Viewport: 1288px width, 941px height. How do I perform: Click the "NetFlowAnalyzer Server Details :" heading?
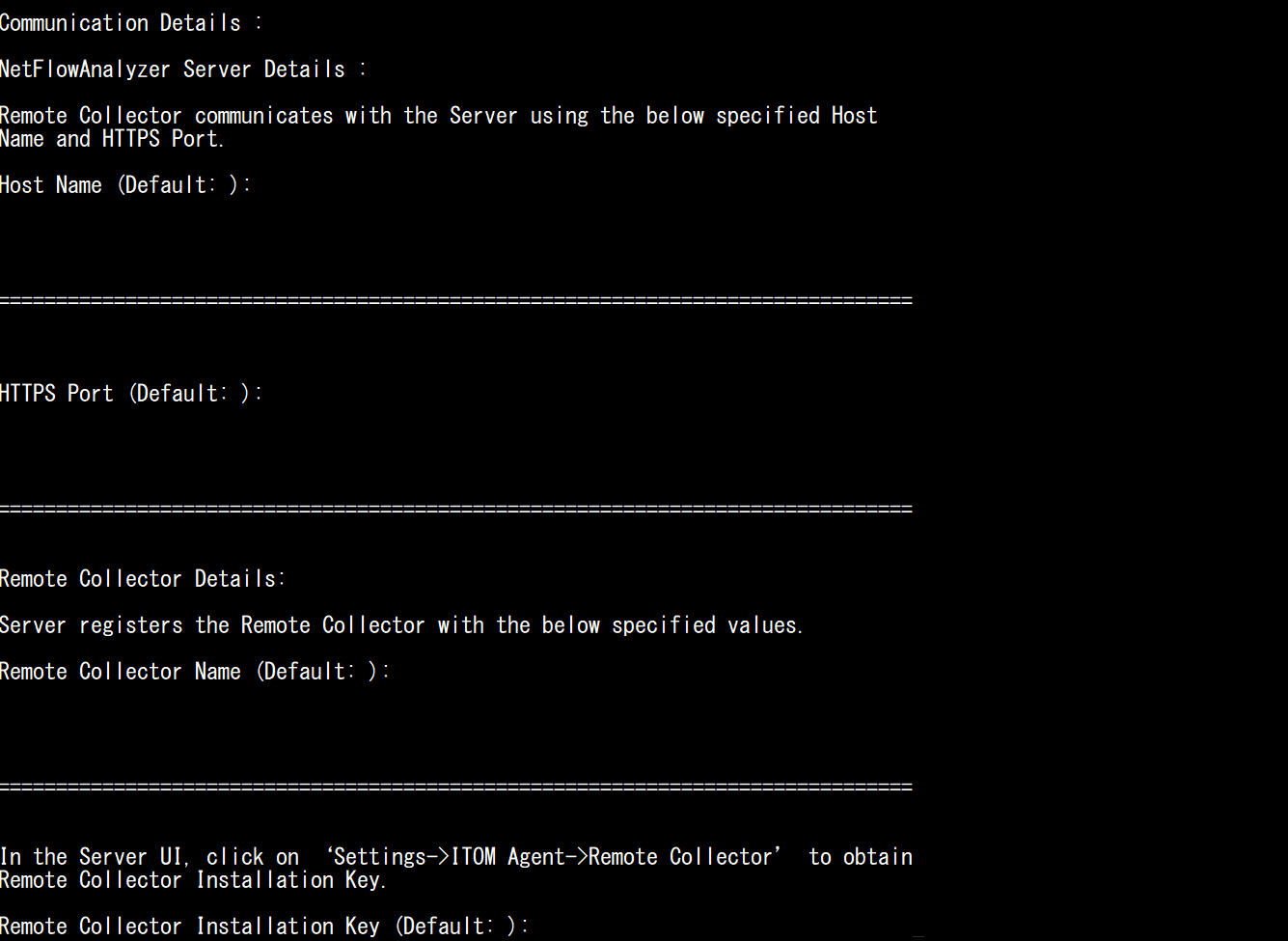pos(182,69)
